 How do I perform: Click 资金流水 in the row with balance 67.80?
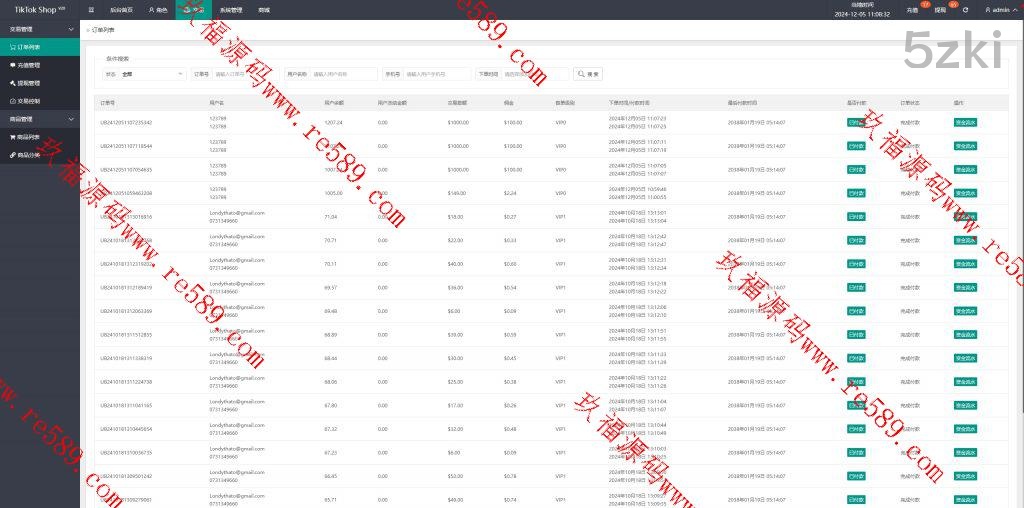pyautogui.click(x=965, y=405)
